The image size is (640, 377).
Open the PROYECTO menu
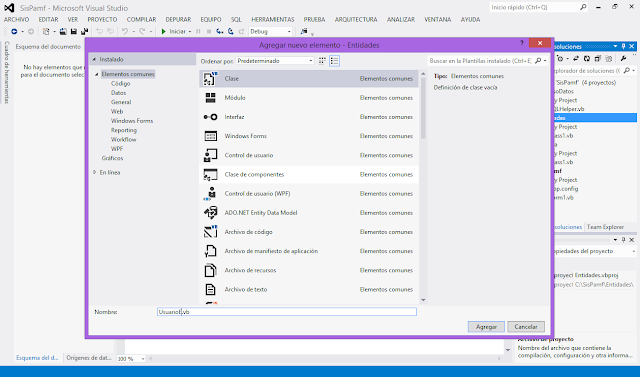[102, 19]
